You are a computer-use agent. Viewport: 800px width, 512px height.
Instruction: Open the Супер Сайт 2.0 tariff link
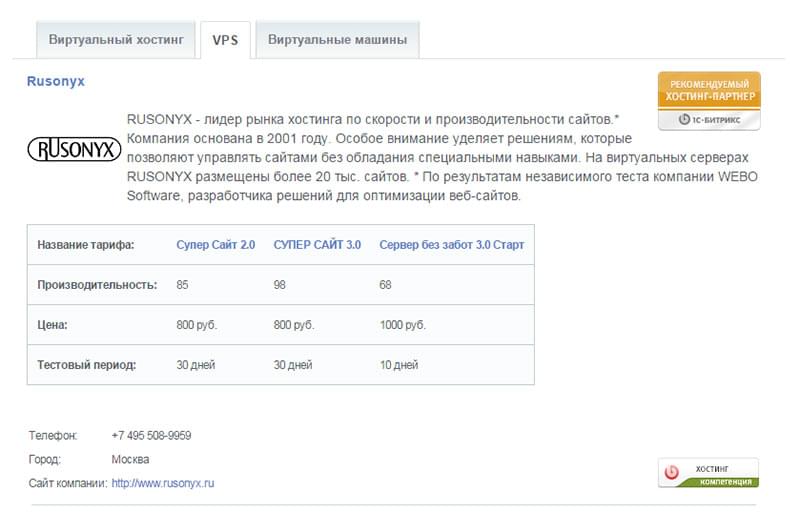[x=215, y=245]
